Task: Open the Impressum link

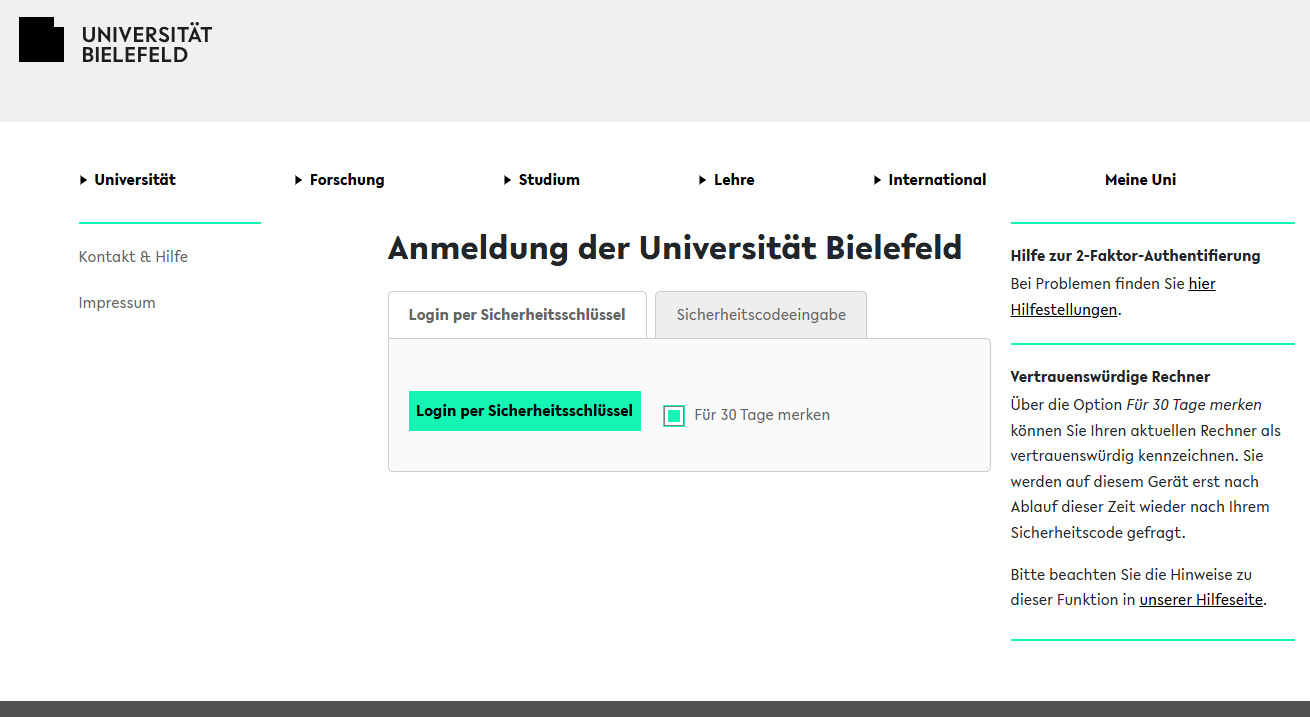Action: click(117, 303)
